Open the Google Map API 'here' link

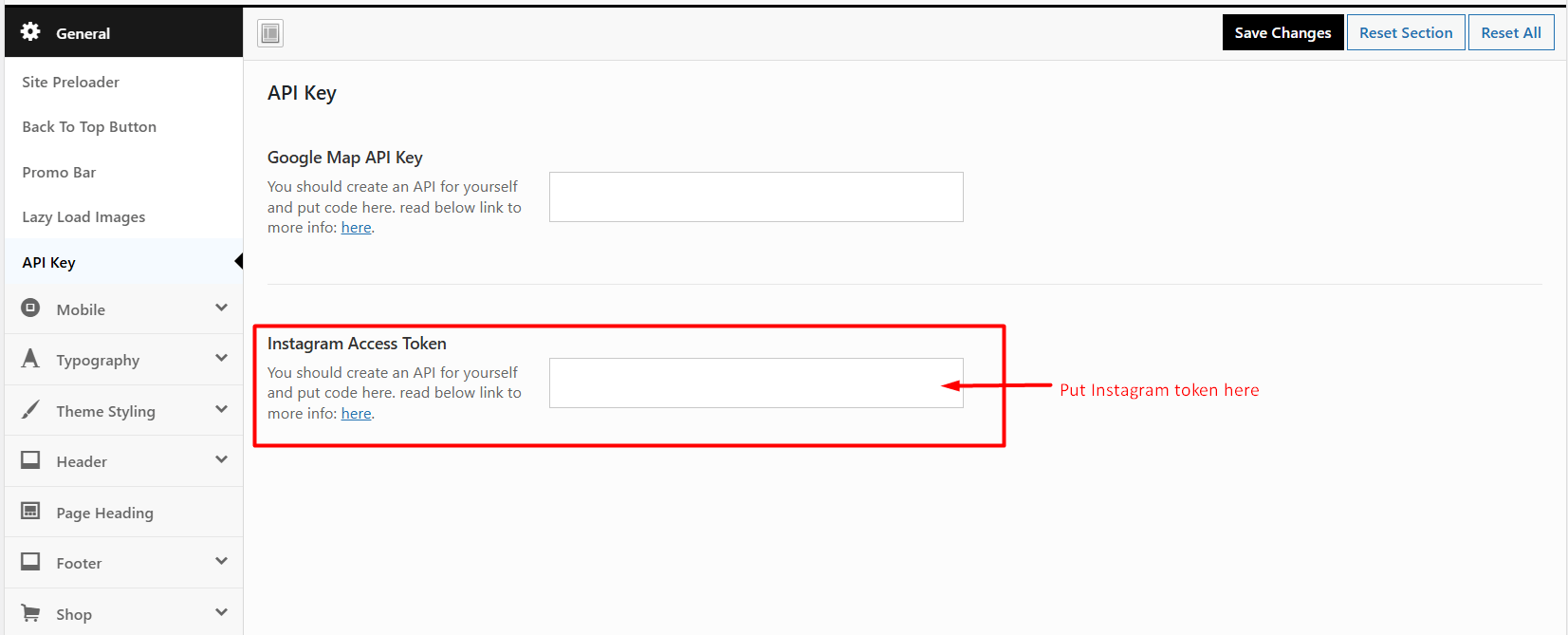[x=356, y=228]
